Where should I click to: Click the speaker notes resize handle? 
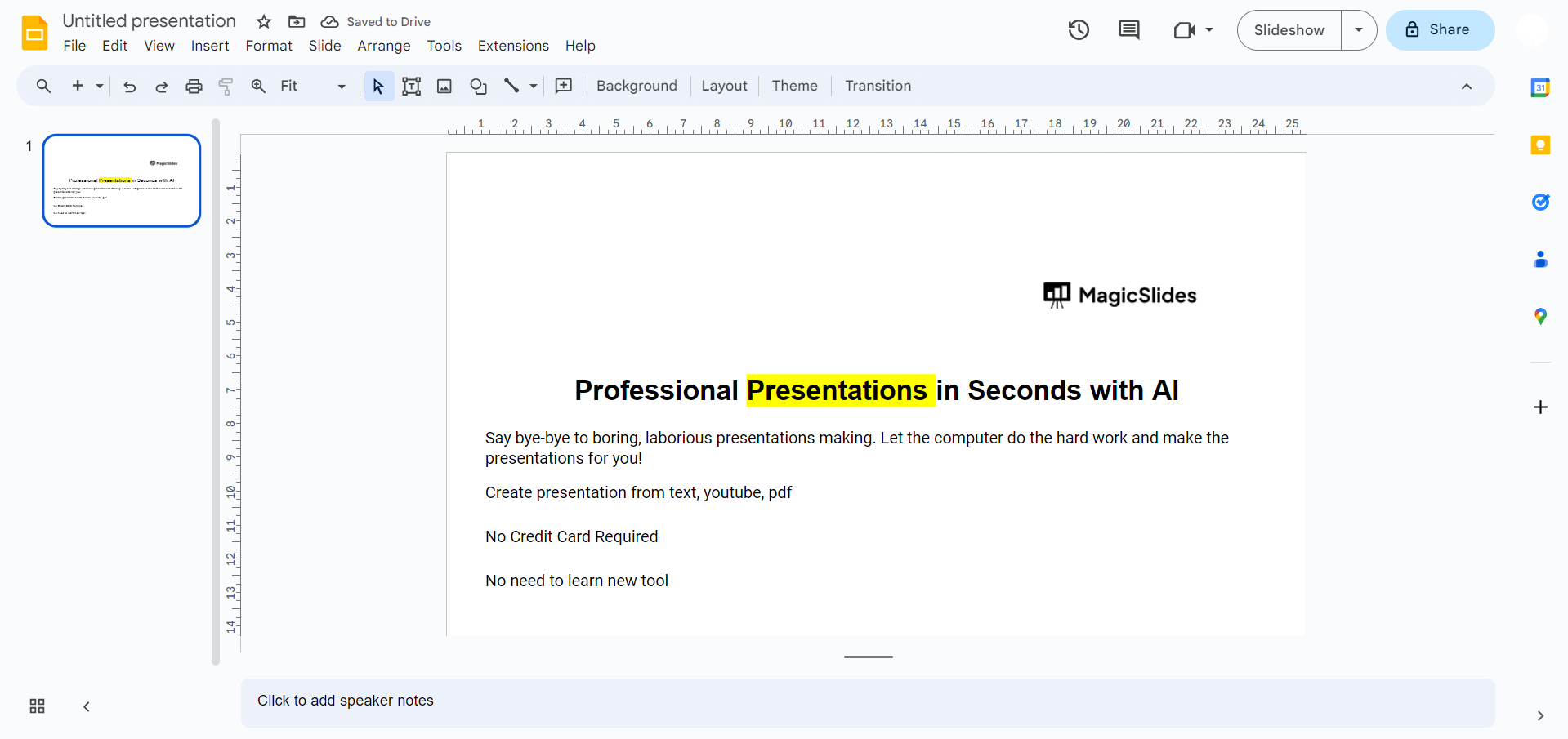coord(868,657)
